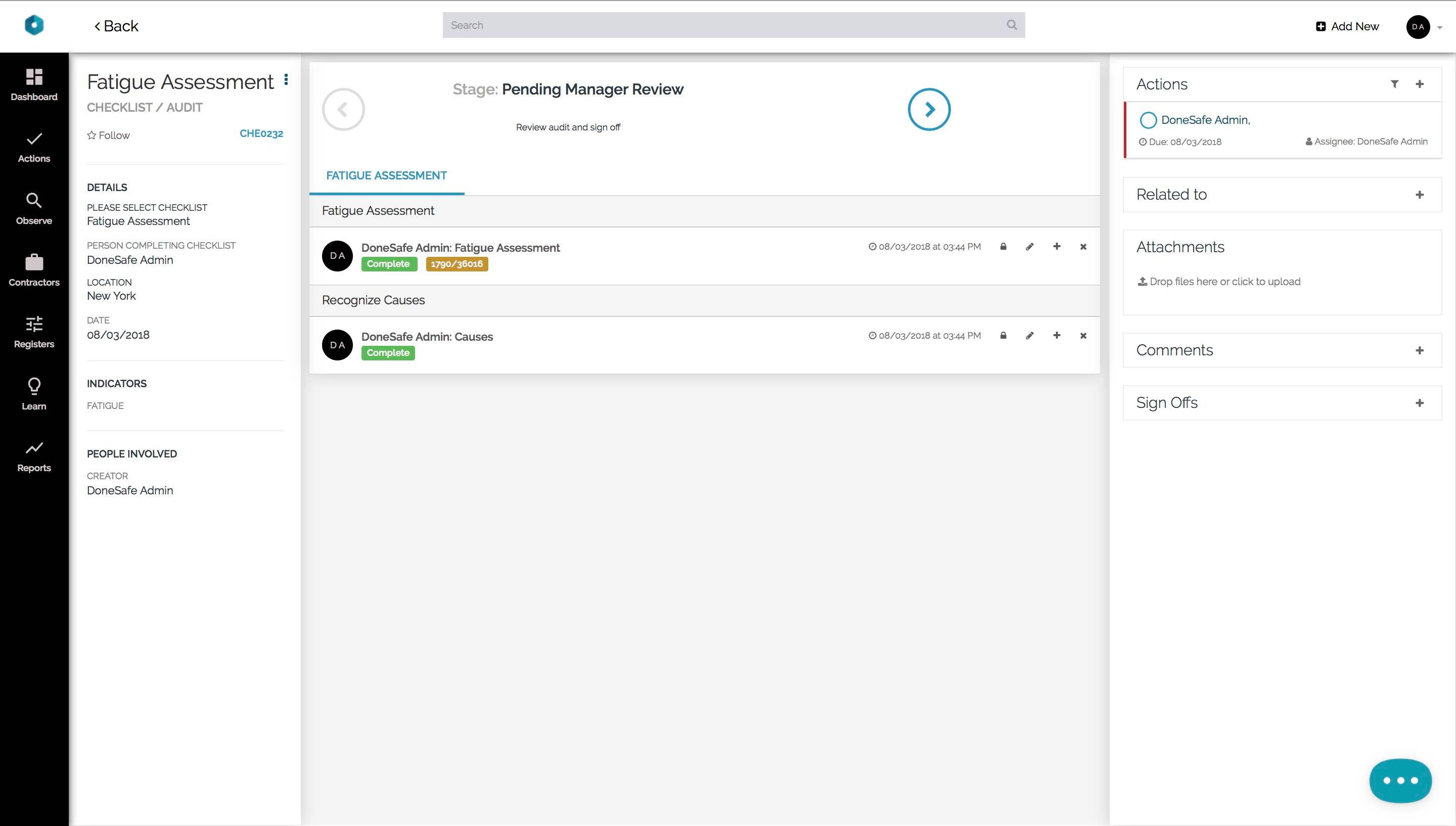Advance to the next stage arrow
This screenshot has width=1456, height=826.
pyautogui.click(x=929, y=110)
